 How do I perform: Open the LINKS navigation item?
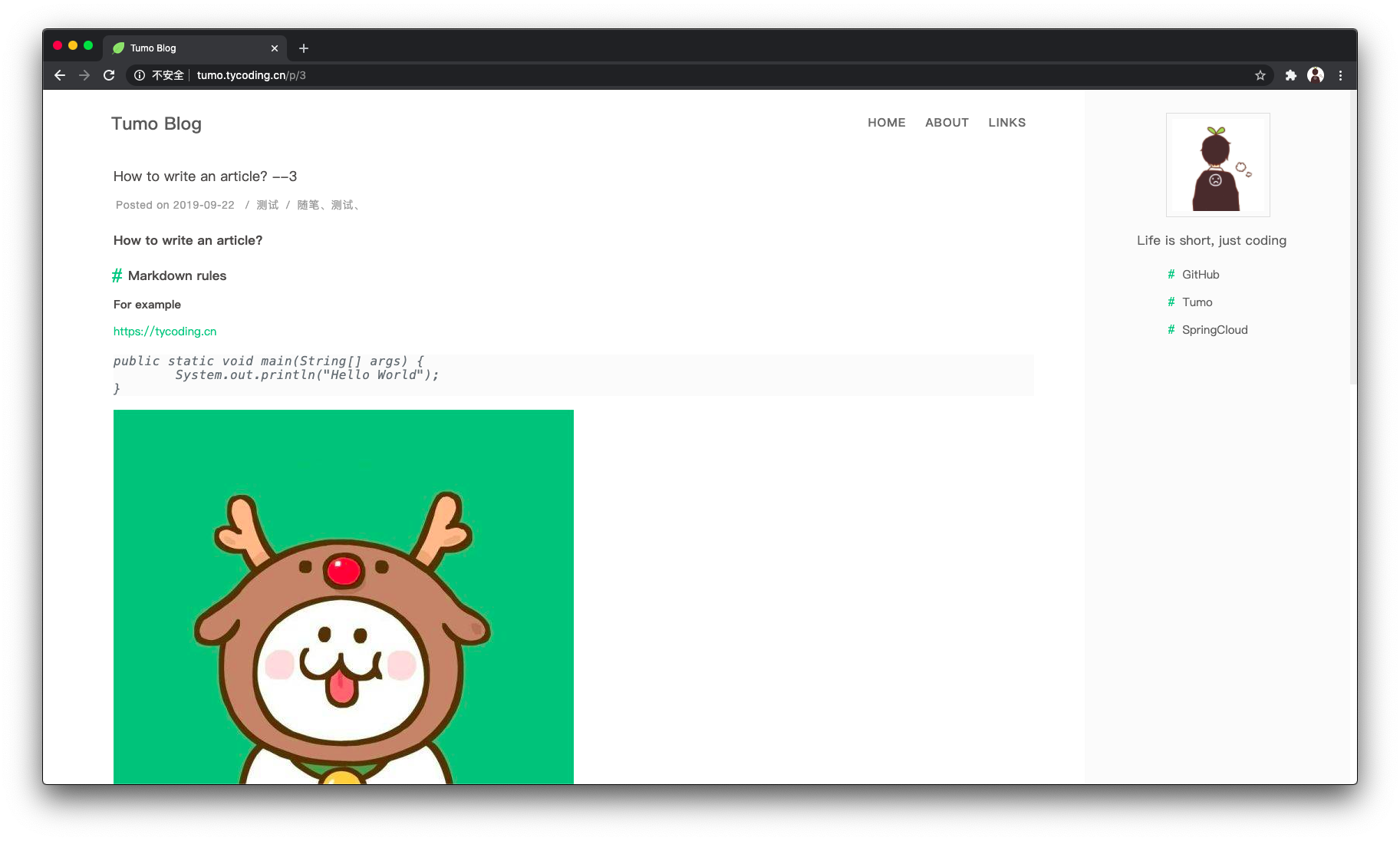tap(1007, 123)
